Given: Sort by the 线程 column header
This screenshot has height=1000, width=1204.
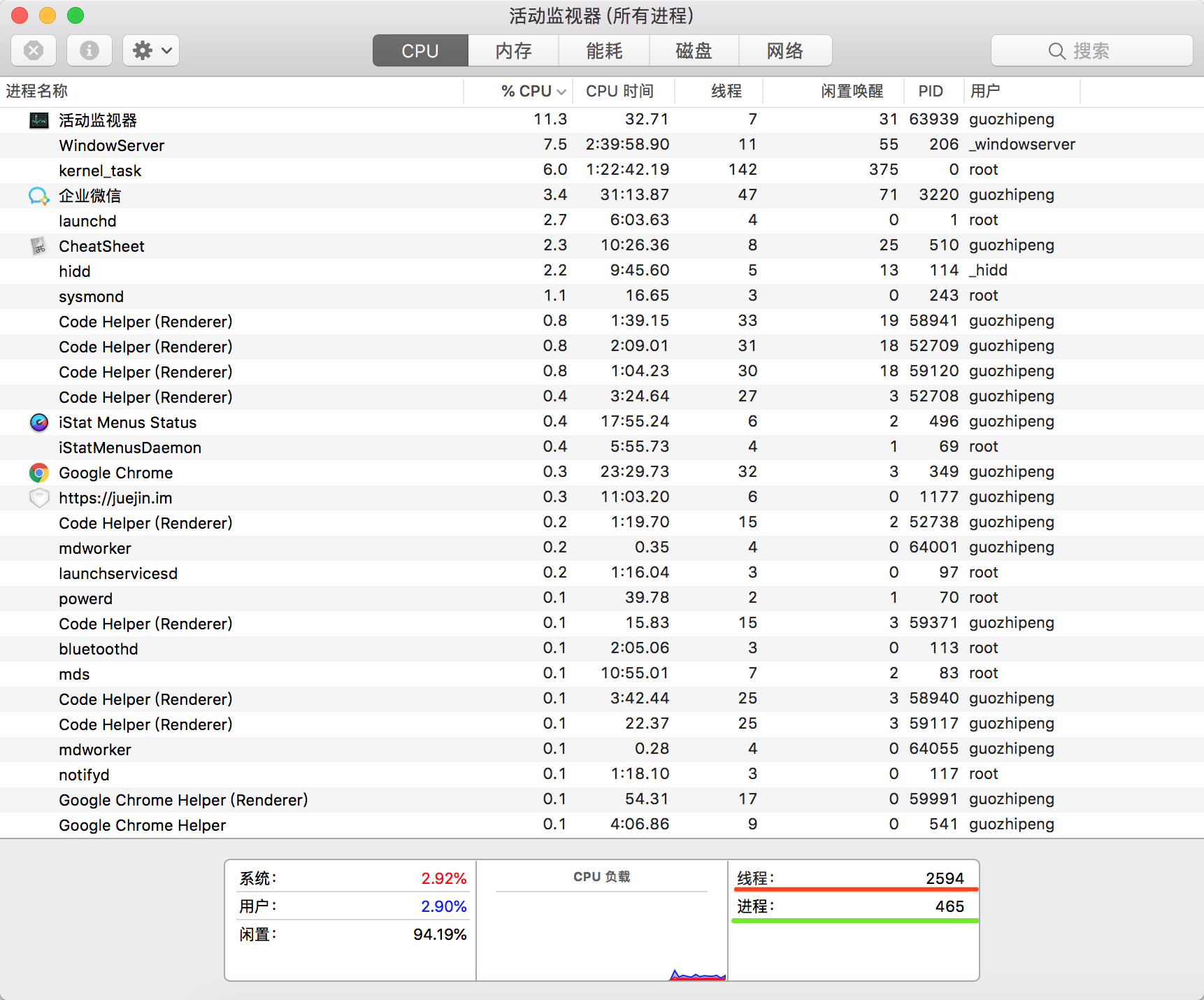Looking at the screenshot, I should (719, 91).
